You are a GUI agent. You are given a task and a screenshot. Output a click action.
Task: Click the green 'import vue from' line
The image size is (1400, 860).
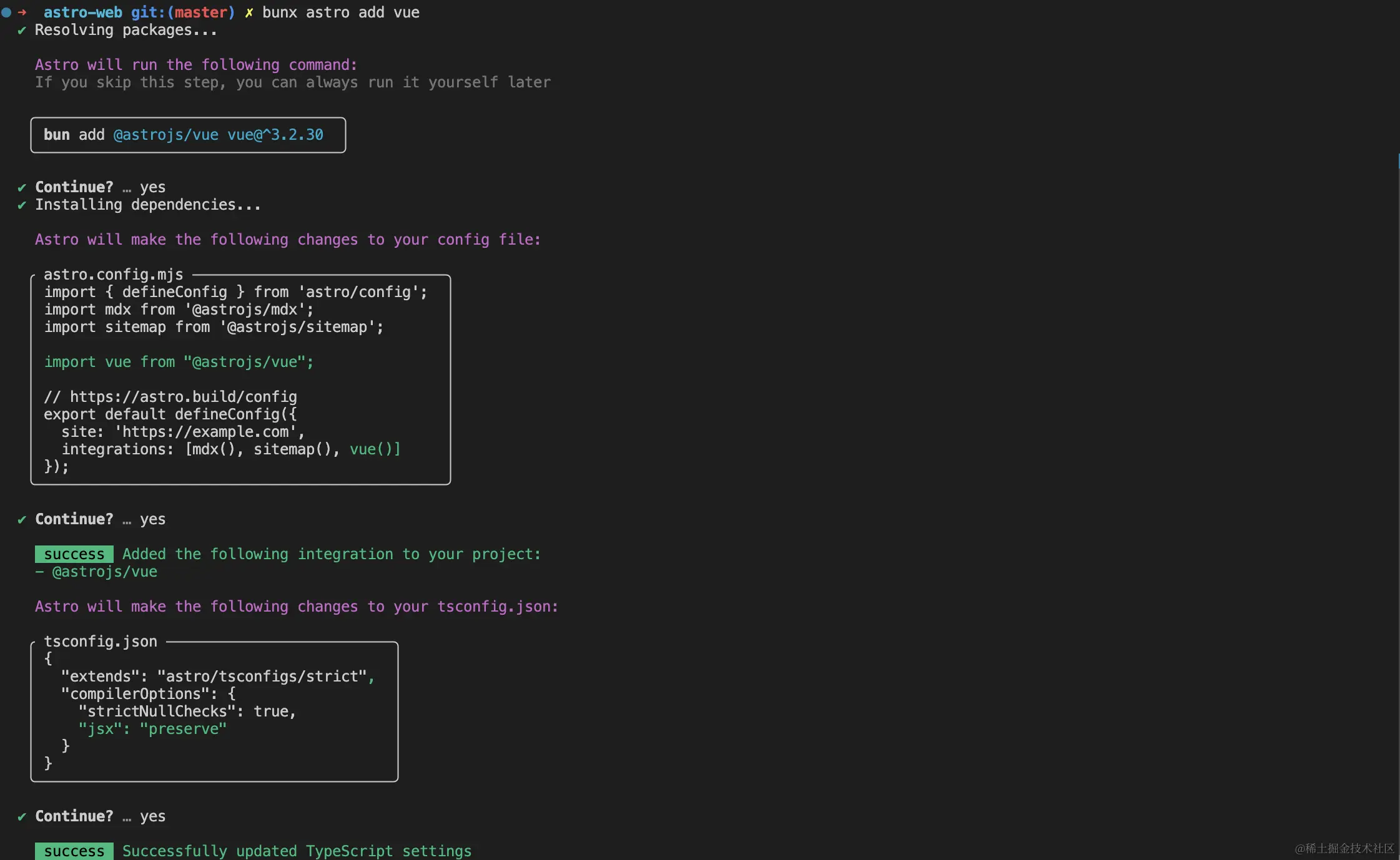179,362
